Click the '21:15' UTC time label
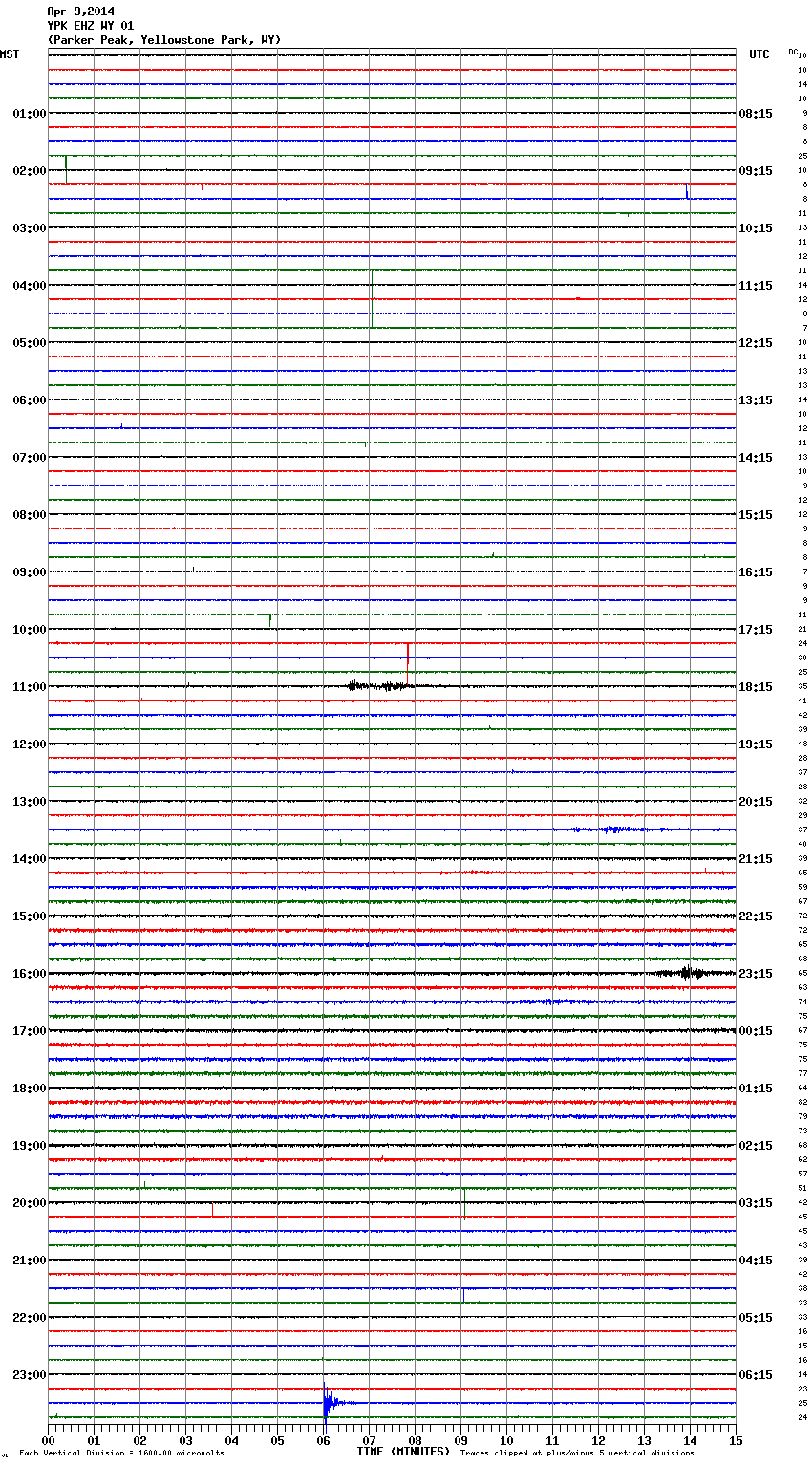Viewport: 812px width, 1466px height. pos(756,859)
